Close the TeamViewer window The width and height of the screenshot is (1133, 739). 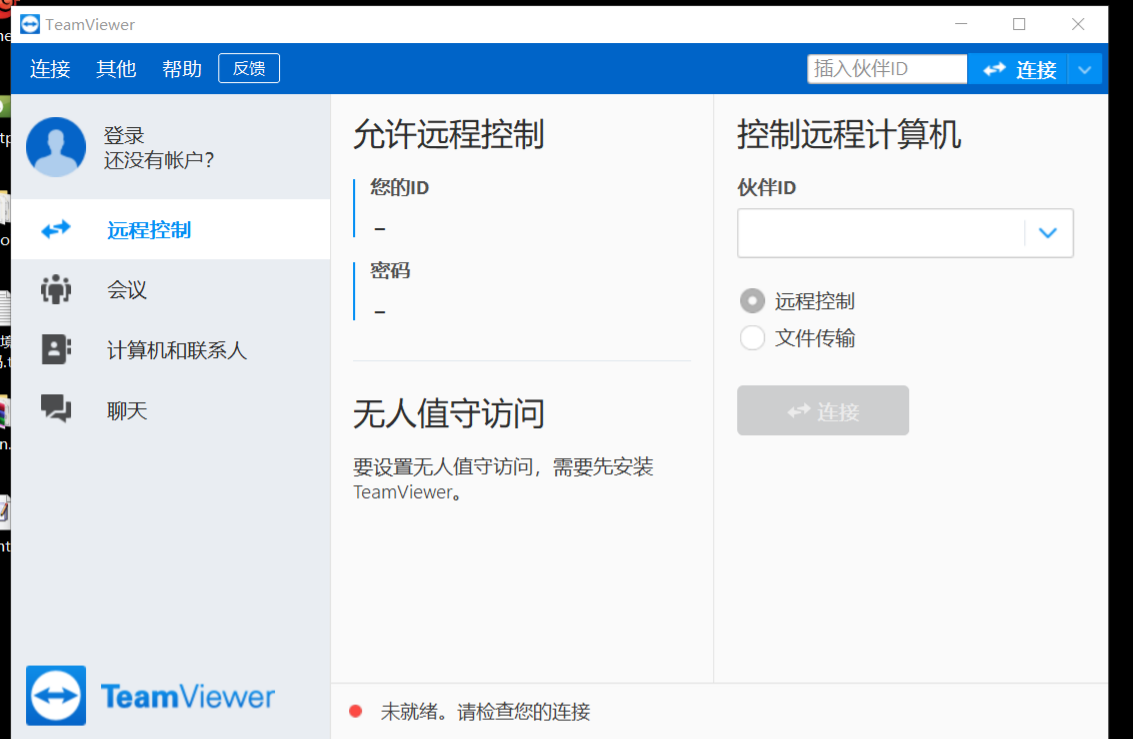click(x=1078, y=24)
